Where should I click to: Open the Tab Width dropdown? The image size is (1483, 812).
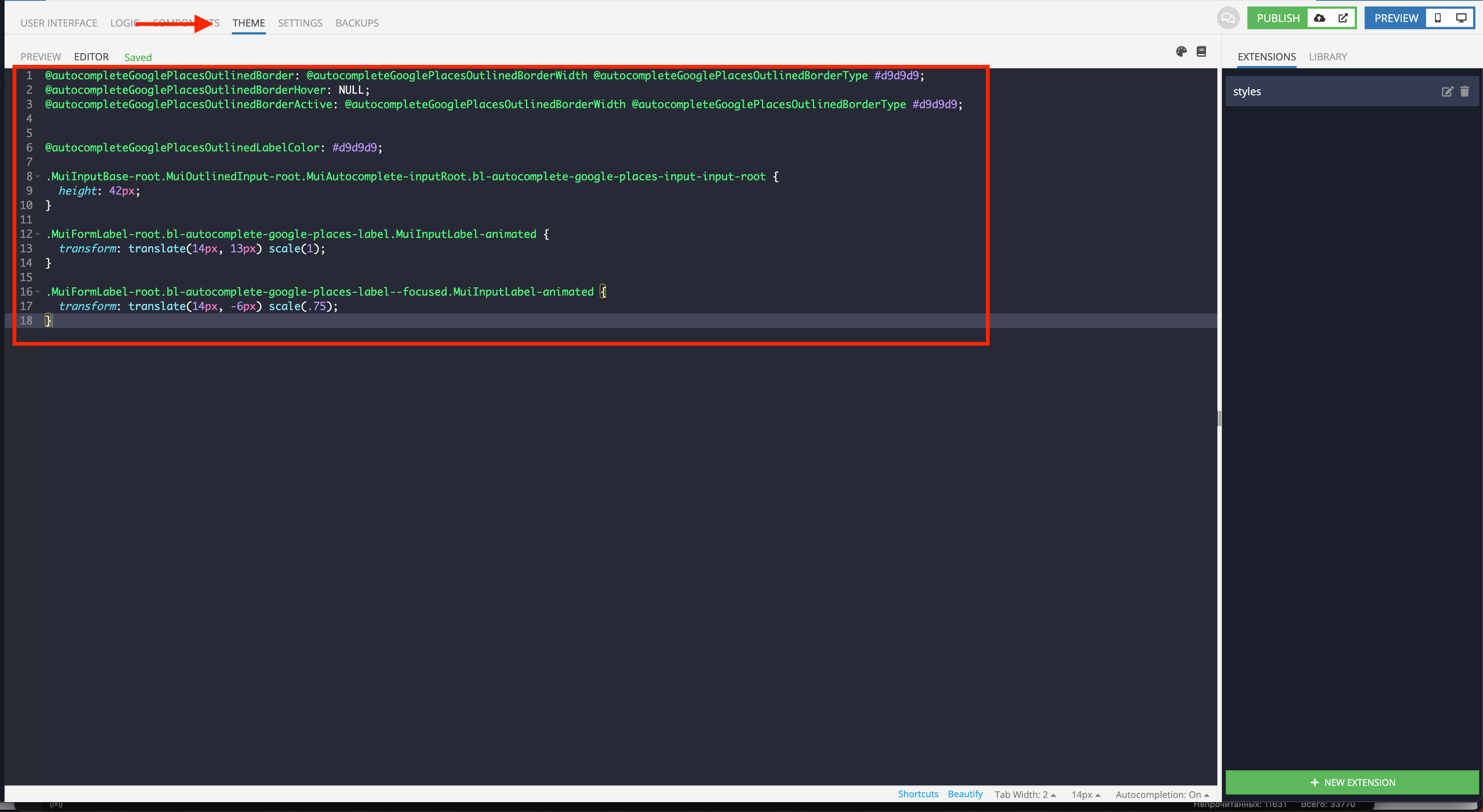[1025, 794]
